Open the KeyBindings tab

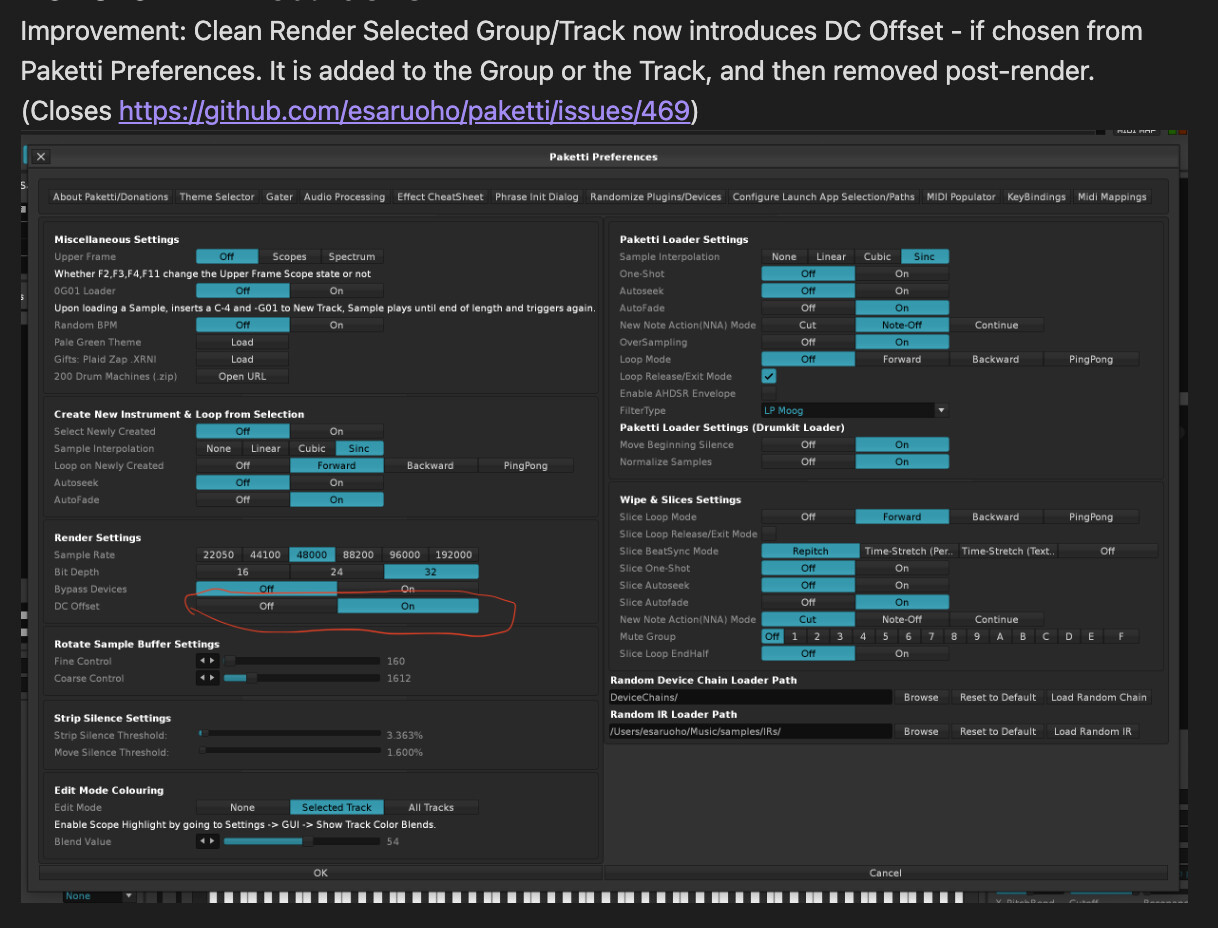click(x=1037, y=197)
